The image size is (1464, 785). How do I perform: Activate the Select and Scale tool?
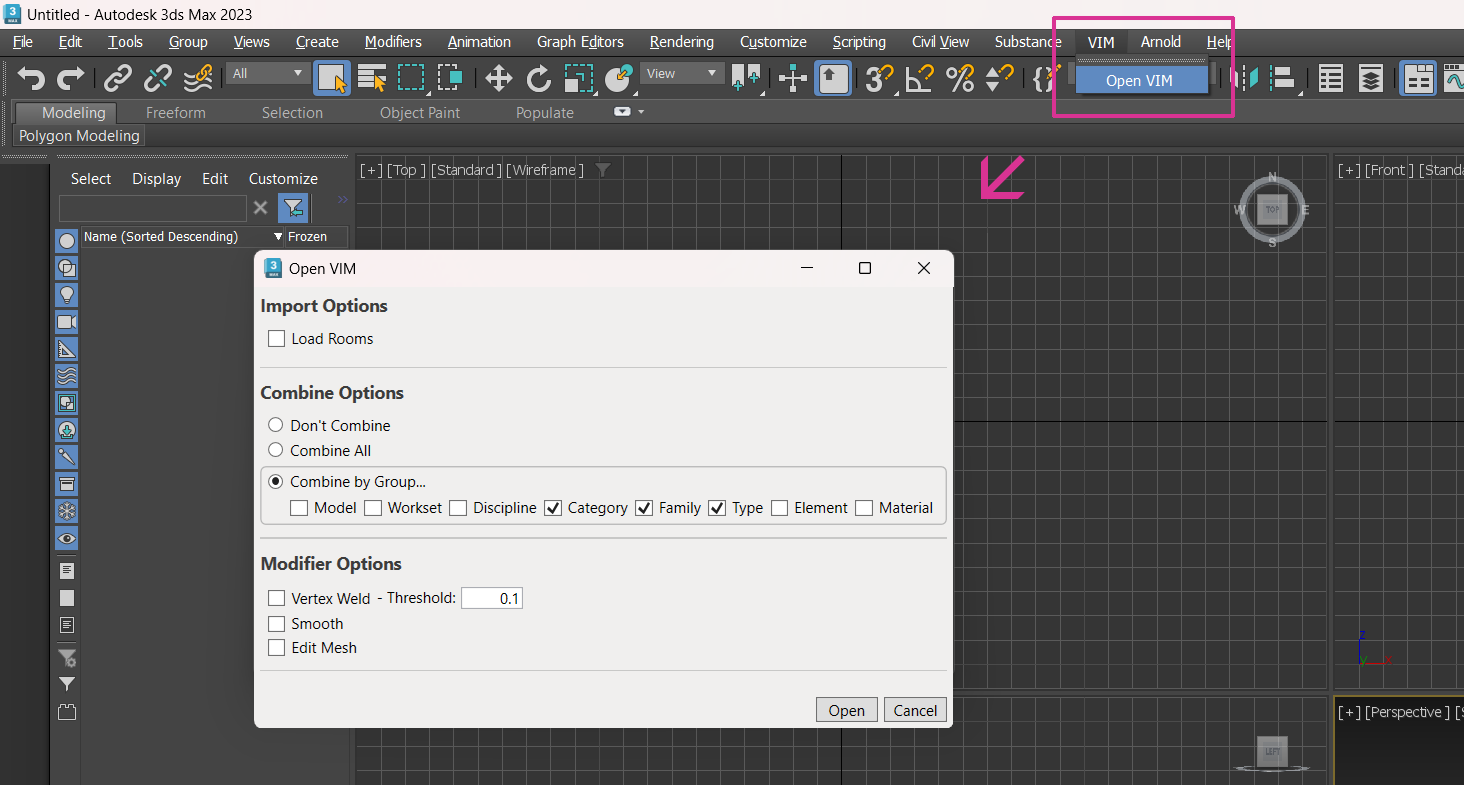coord(579,78)
